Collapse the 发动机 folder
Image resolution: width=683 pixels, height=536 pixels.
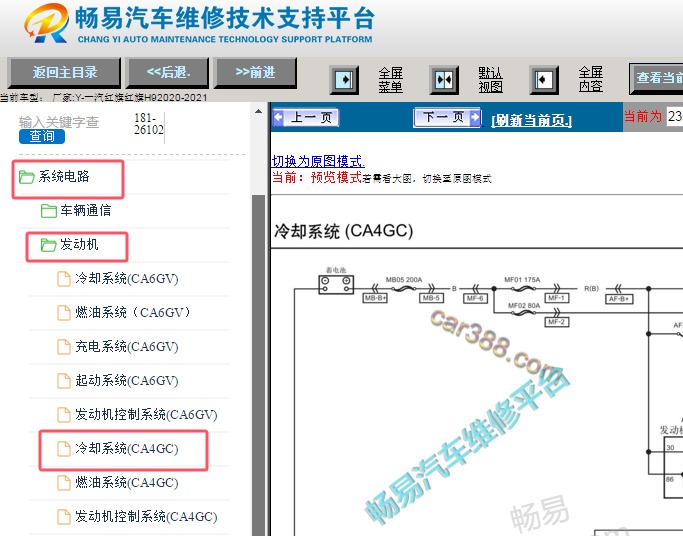pos(79,245)
